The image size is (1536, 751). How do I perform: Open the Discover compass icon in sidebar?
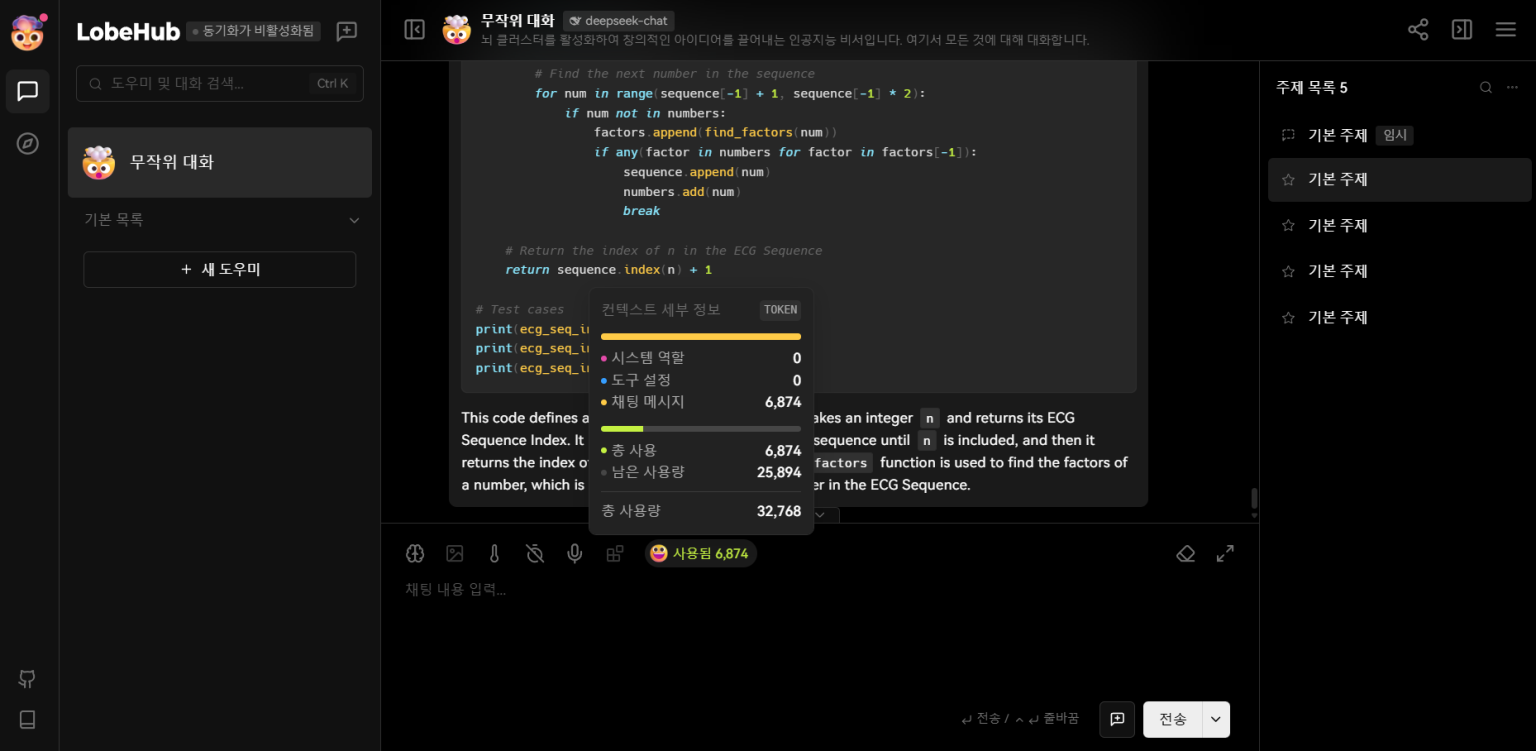click(28, 143)
